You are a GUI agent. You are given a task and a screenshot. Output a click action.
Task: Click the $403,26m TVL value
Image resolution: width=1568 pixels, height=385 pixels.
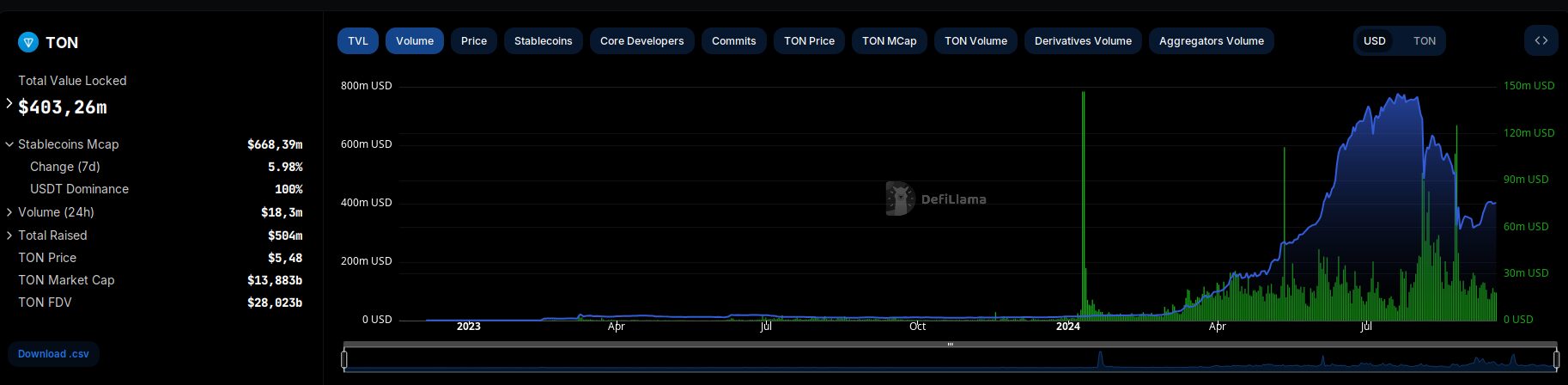tap(63, 107)
